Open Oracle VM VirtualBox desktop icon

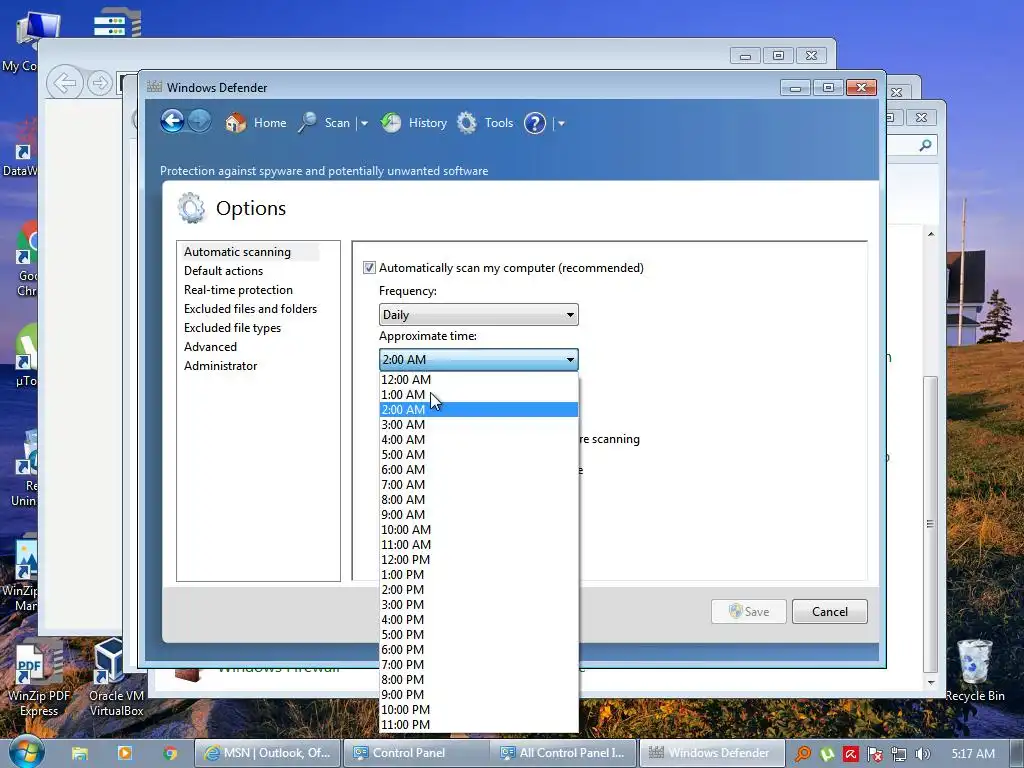(x=116, y=678)
